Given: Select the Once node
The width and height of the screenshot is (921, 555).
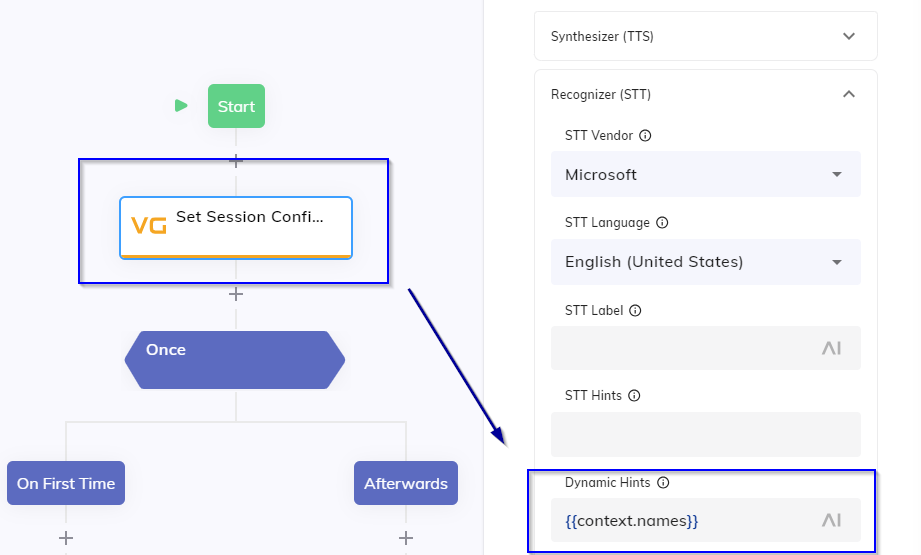Looking at the screenshot, I should tap(235, 359).
